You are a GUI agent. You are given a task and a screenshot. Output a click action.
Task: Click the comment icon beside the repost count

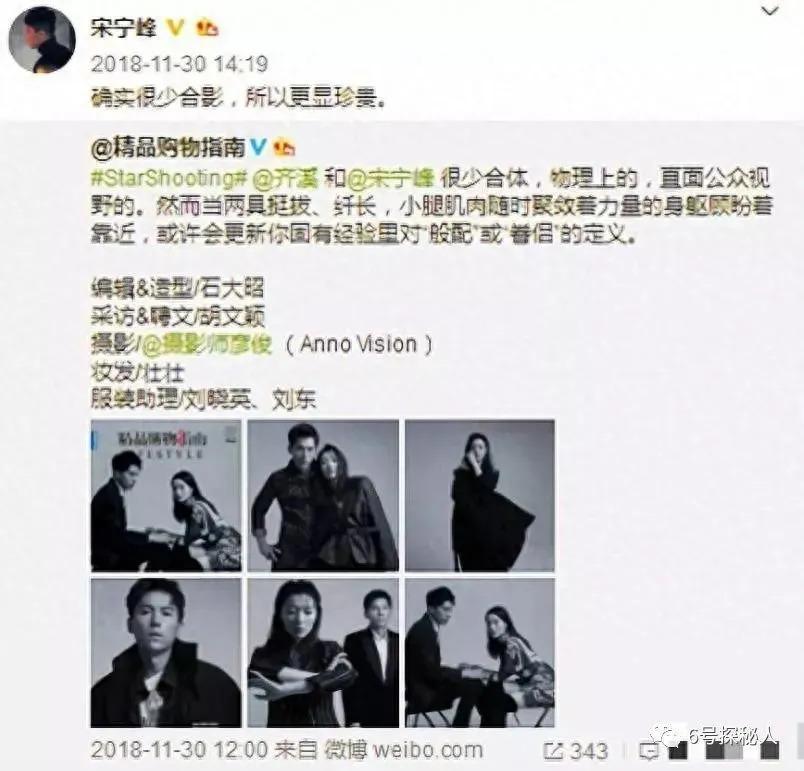point(650,752)
